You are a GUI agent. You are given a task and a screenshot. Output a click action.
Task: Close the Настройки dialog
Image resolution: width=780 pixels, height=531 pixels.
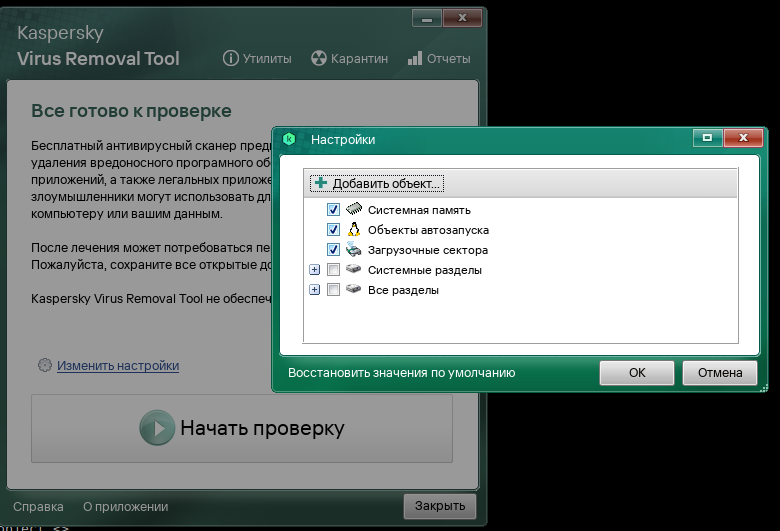click(743, 138)
